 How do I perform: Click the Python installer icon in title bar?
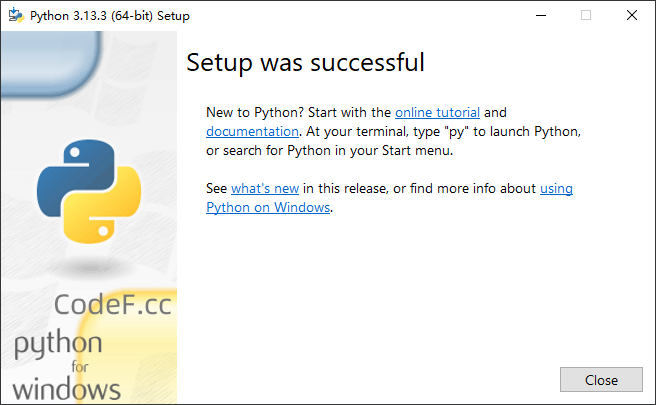pos(16,15)
